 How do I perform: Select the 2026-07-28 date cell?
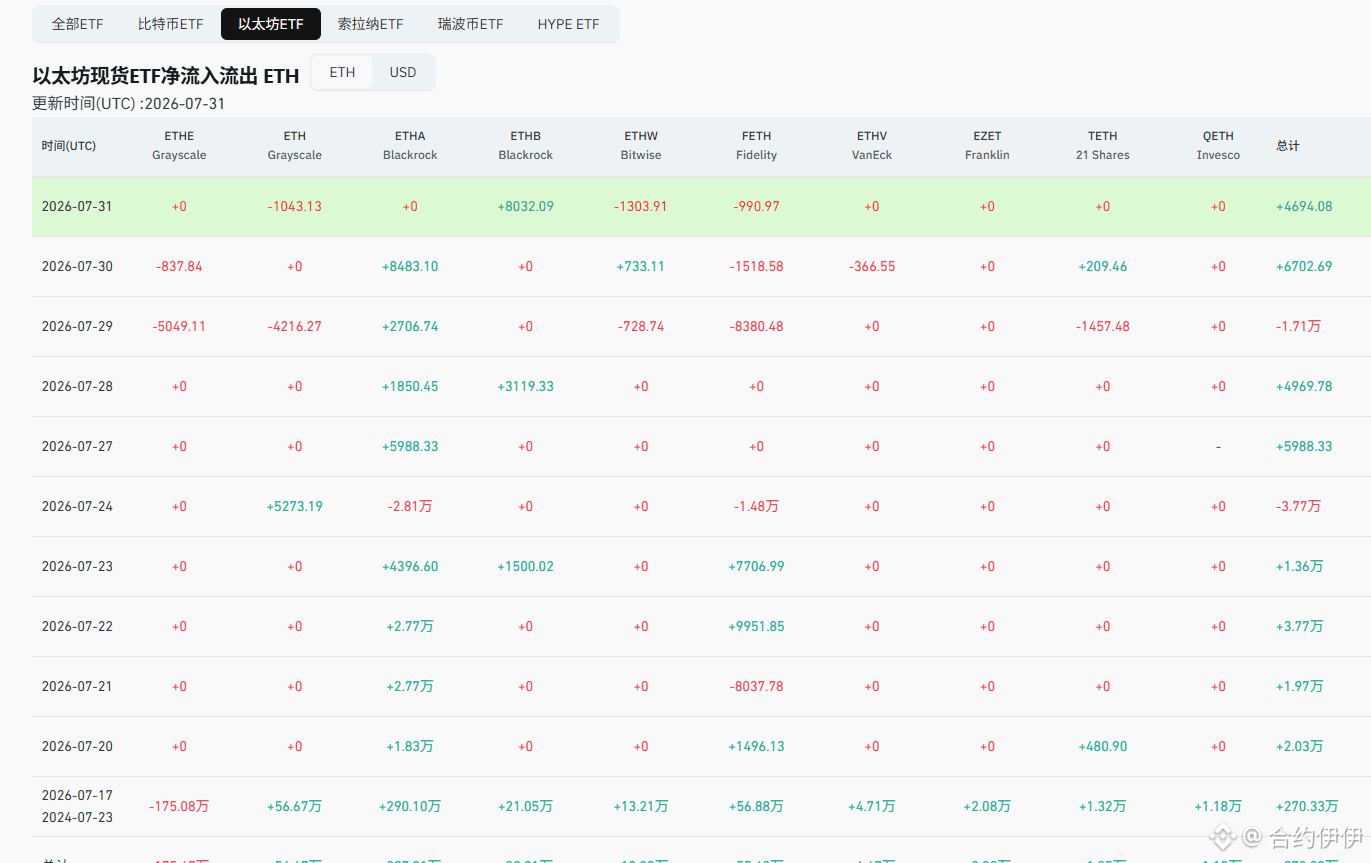(77, 387)
